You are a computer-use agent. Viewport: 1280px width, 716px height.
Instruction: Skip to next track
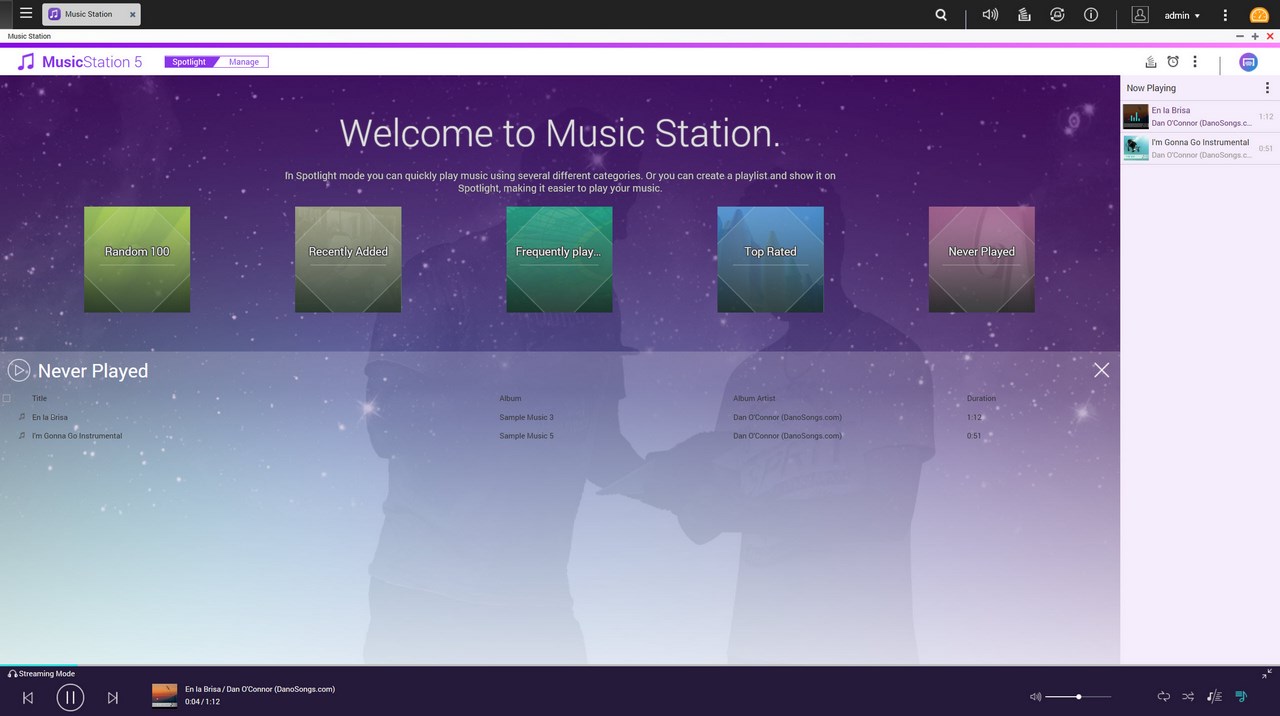pyautogui.click(x=112, y=697)
